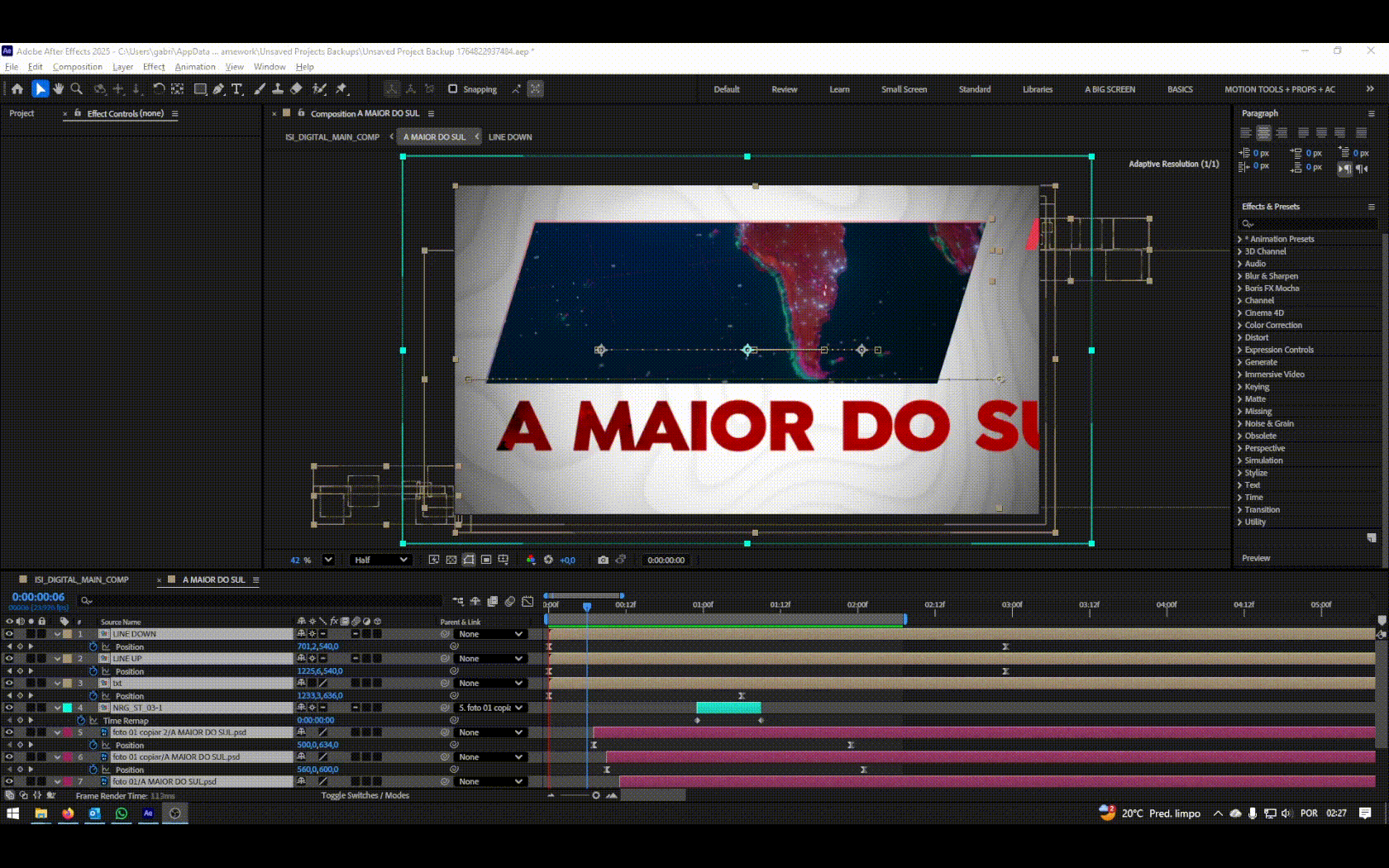Open the Graph Editor in the timeline
The height and width of the screenshot is (868, 1389).
[528, 601]
